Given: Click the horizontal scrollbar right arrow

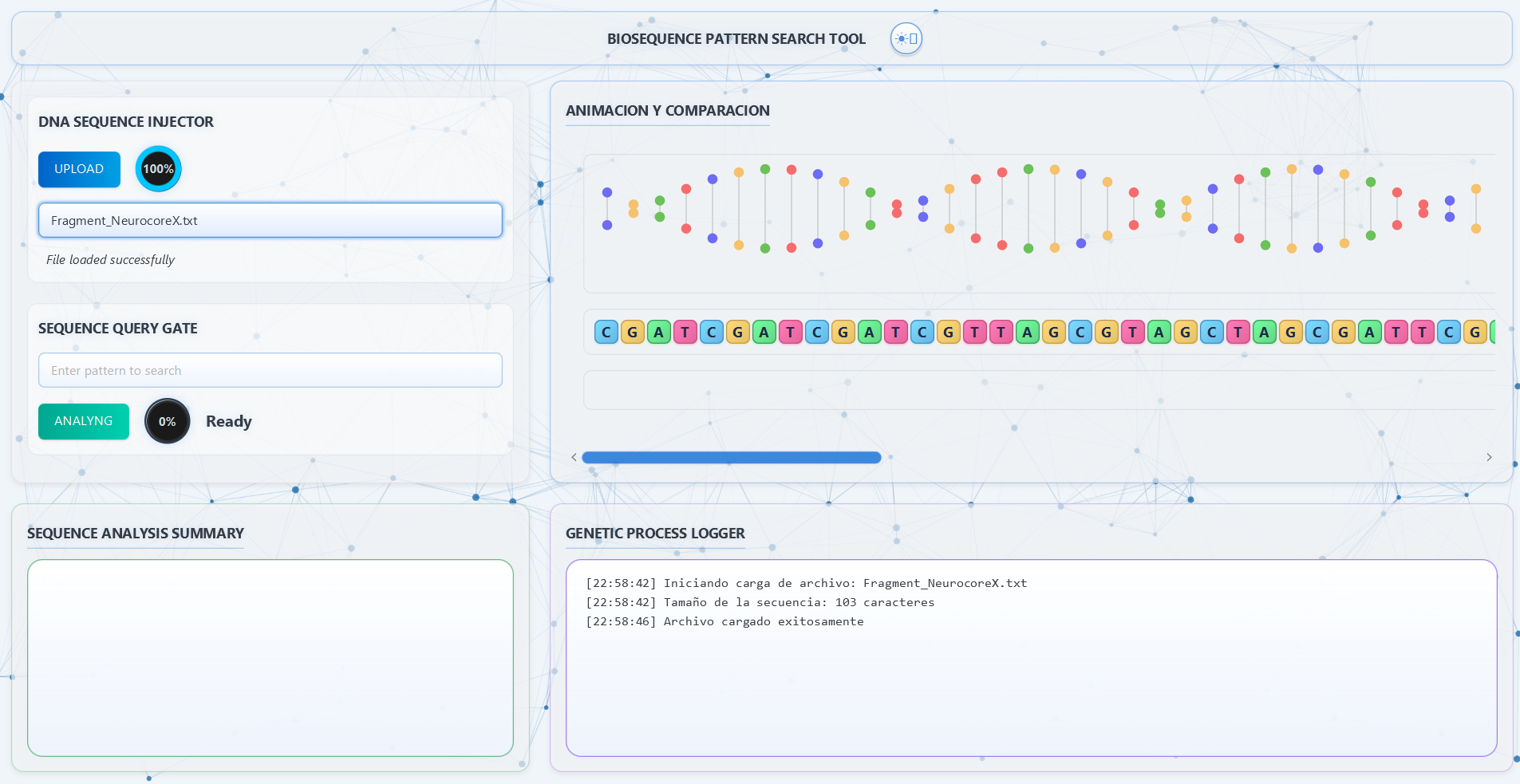Looking at the screenshot, I should click(1489, 457).
